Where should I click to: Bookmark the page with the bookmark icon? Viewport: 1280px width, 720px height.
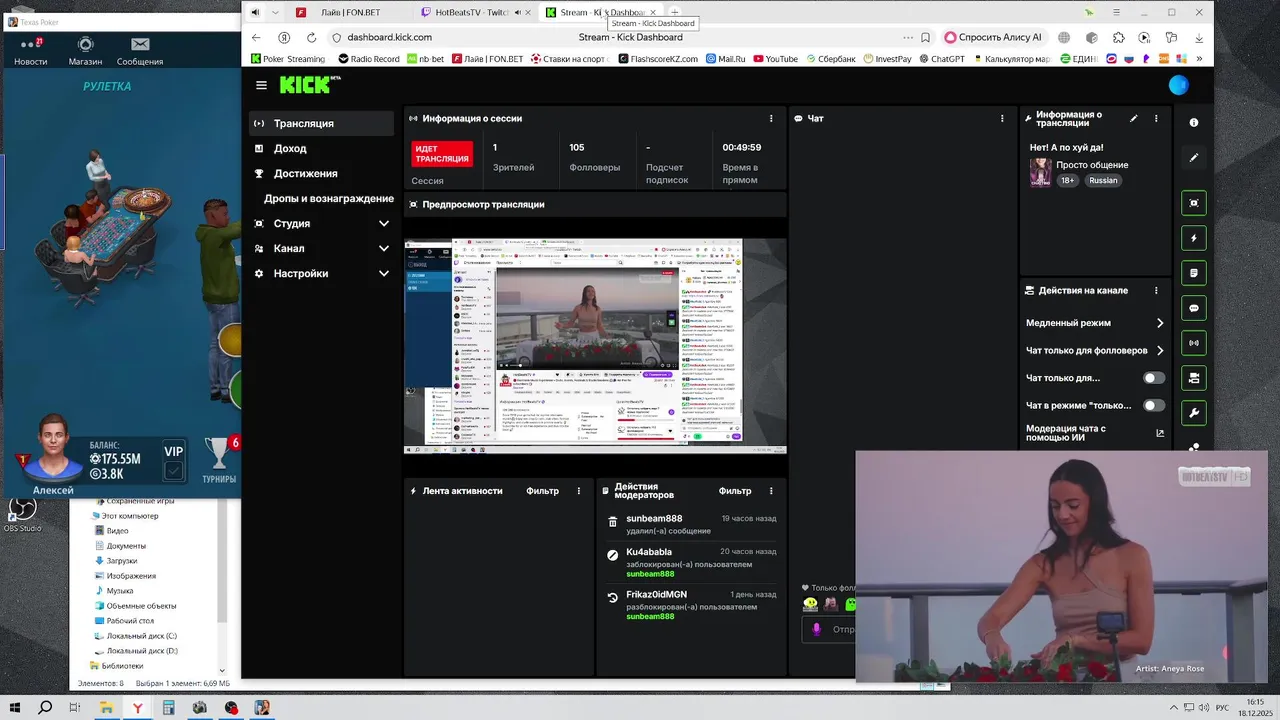(925, 37)
